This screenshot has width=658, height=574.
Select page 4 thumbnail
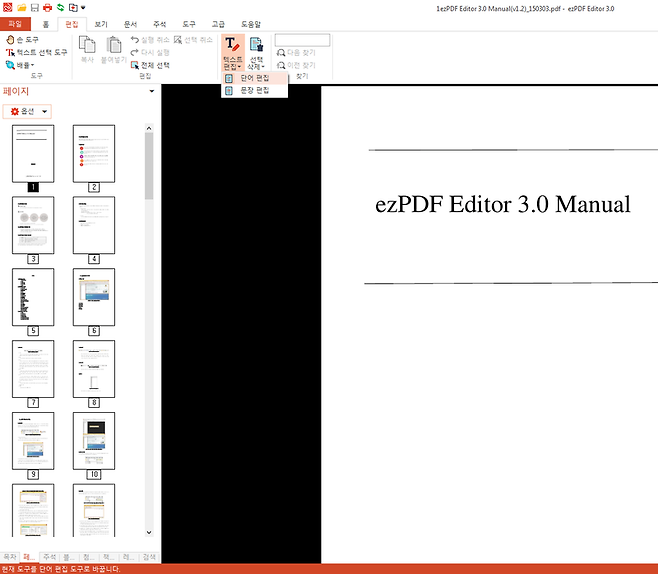tap(94, 225)
